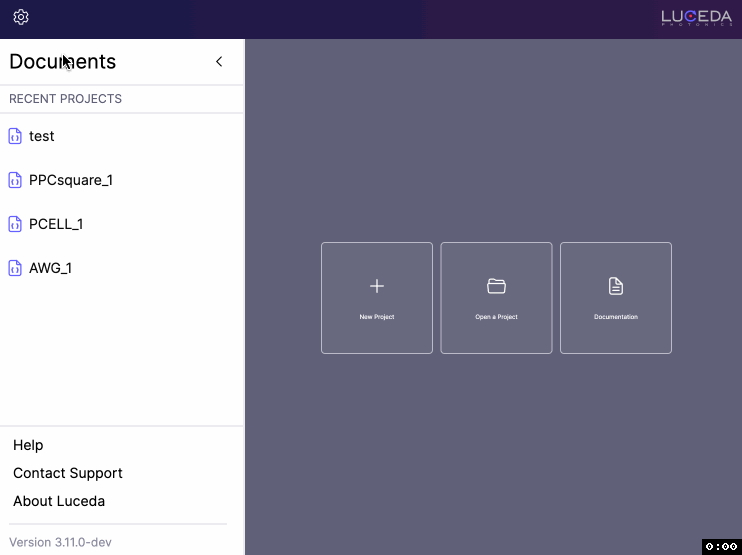Open the settings gear icon
The height and width of the screenshot is (555, 742).
coord(21,17)
